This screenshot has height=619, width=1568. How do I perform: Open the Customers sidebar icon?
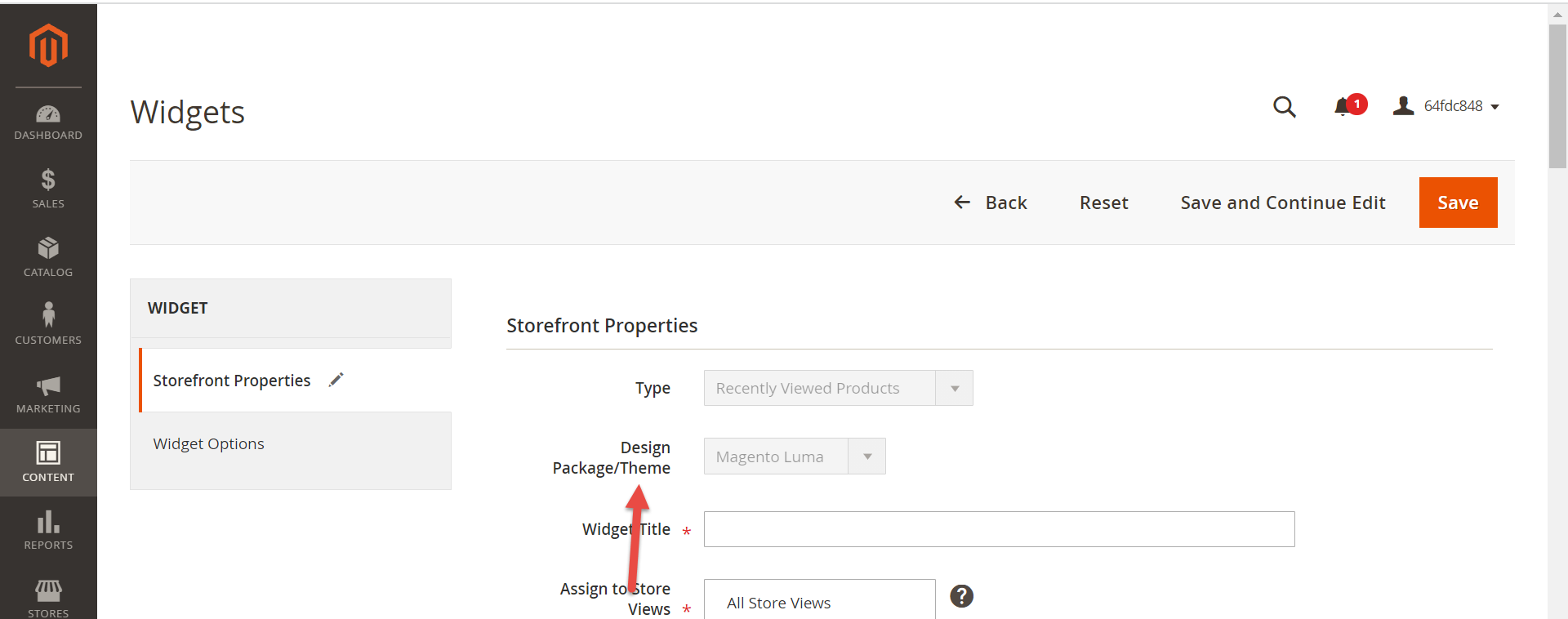(48, 314)
